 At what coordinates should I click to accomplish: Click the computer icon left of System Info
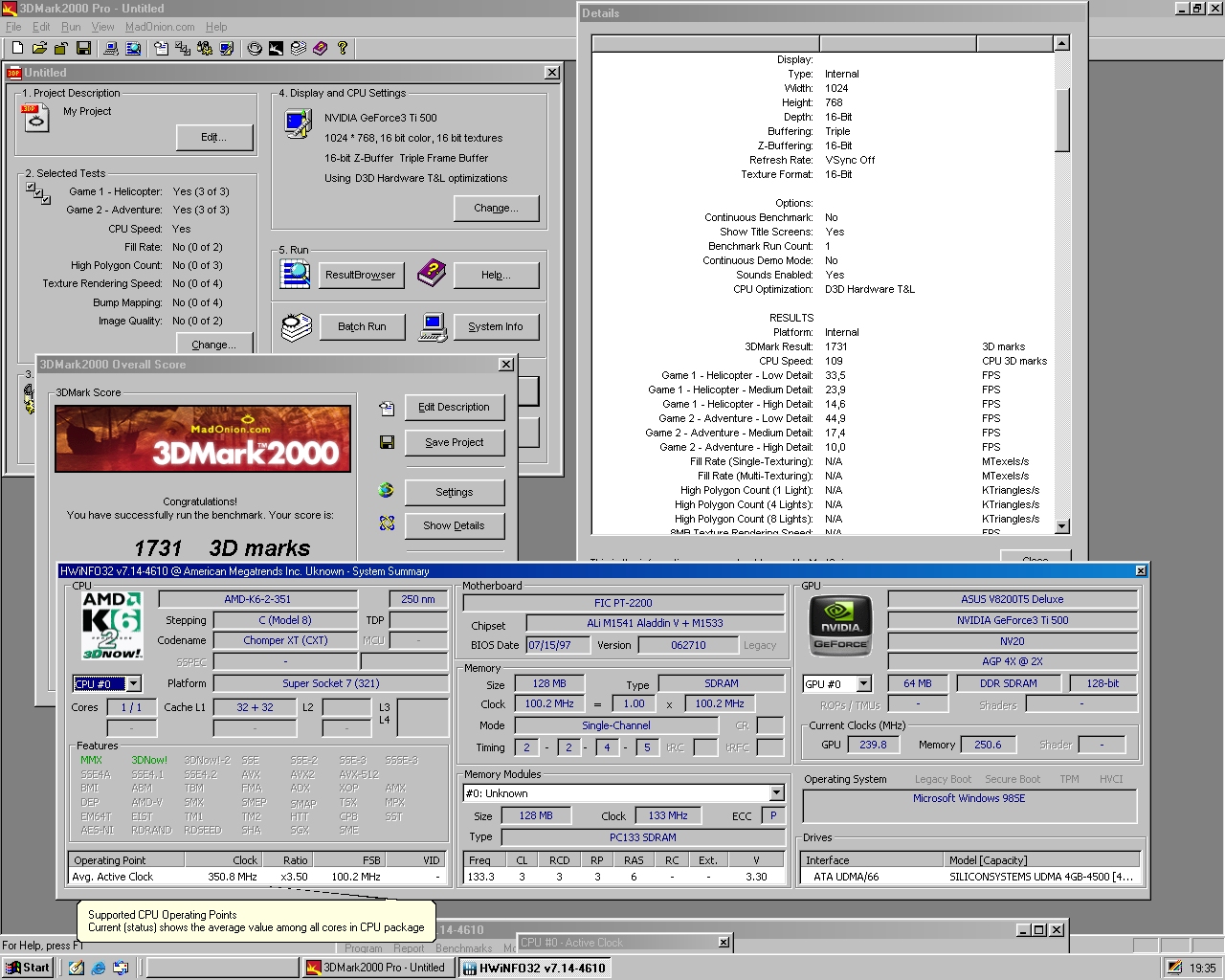click(x=434, y=326)
